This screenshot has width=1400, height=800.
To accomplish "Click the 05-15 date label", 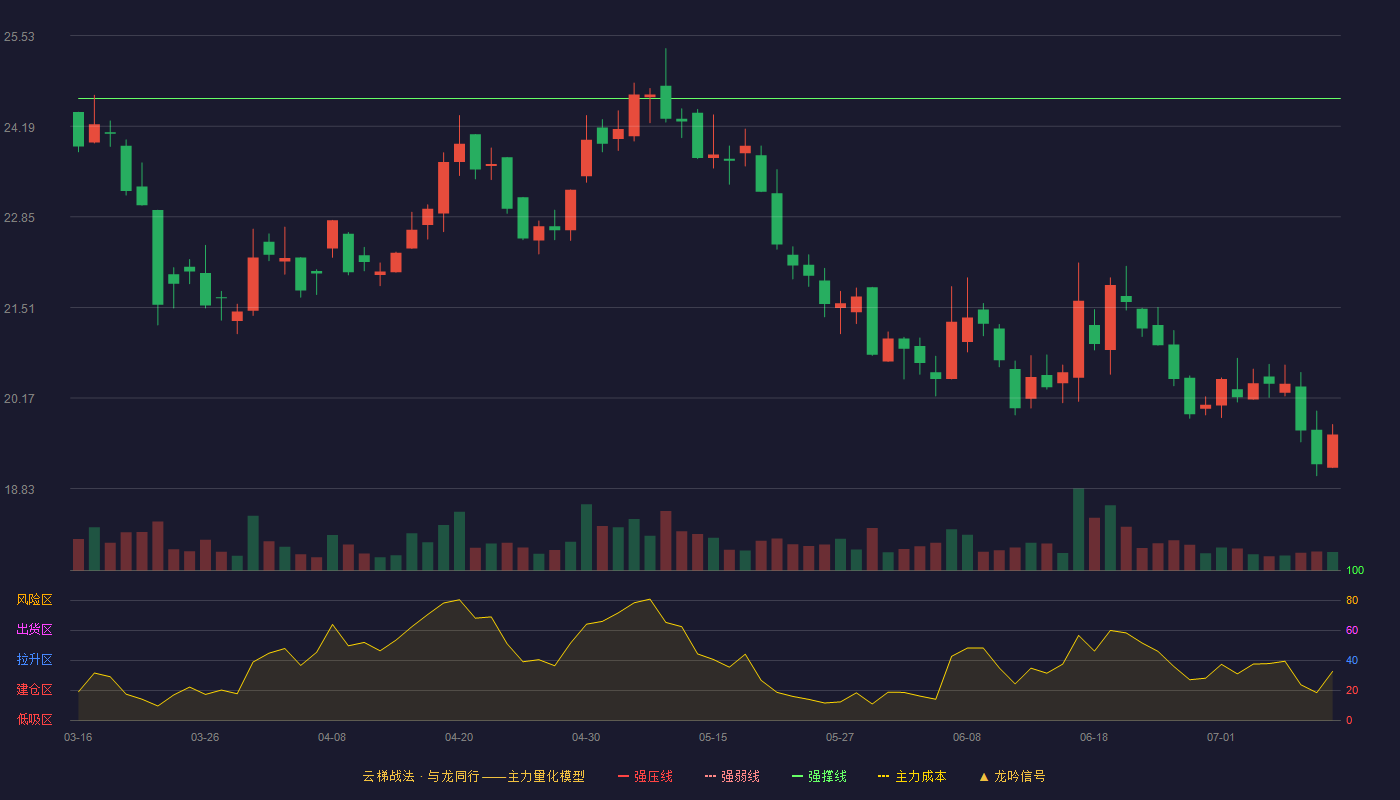I will tap(713, 737).
